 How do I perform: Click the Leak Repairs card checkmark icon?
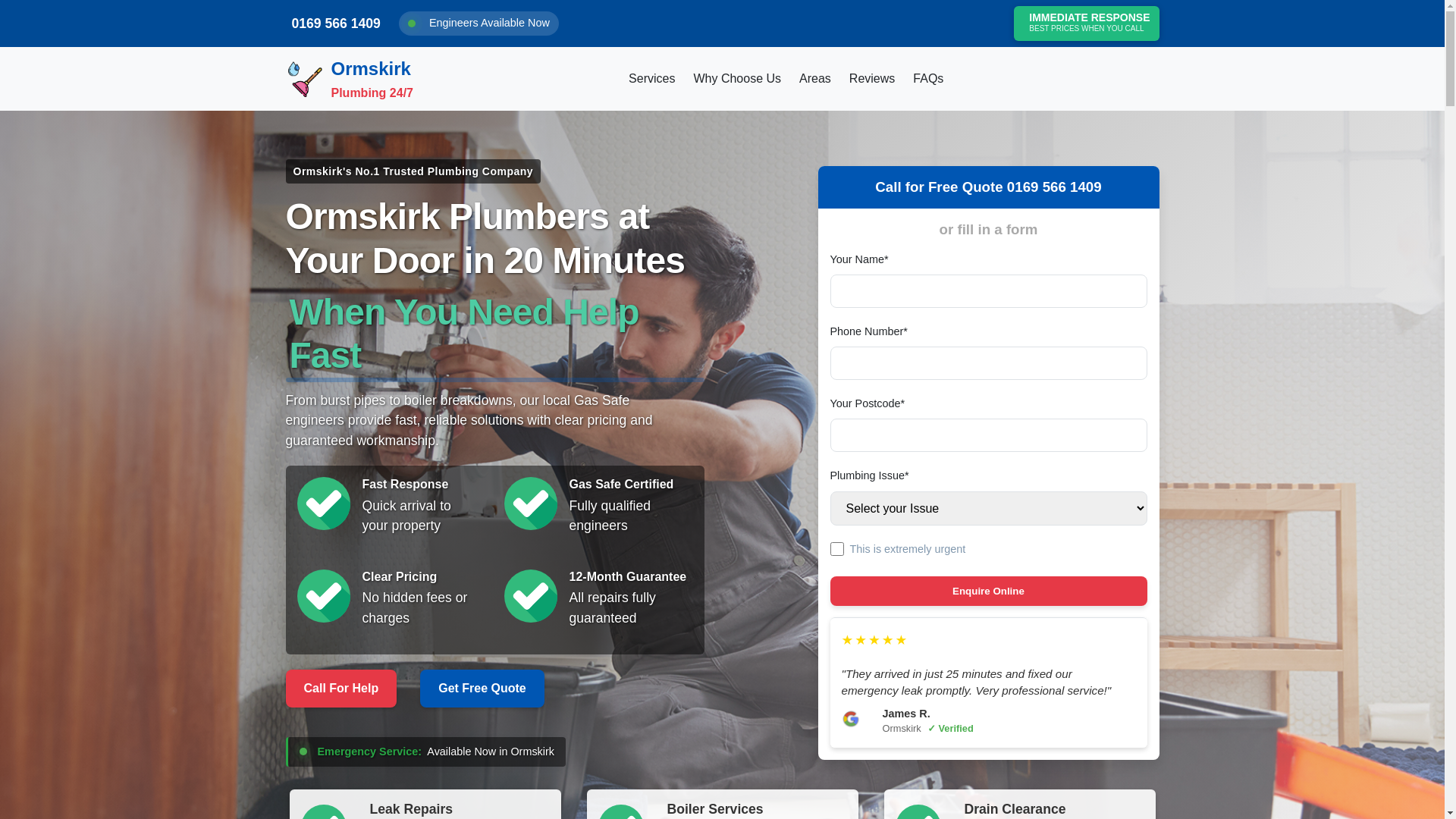pyautogui.click(x=324, y=811)
